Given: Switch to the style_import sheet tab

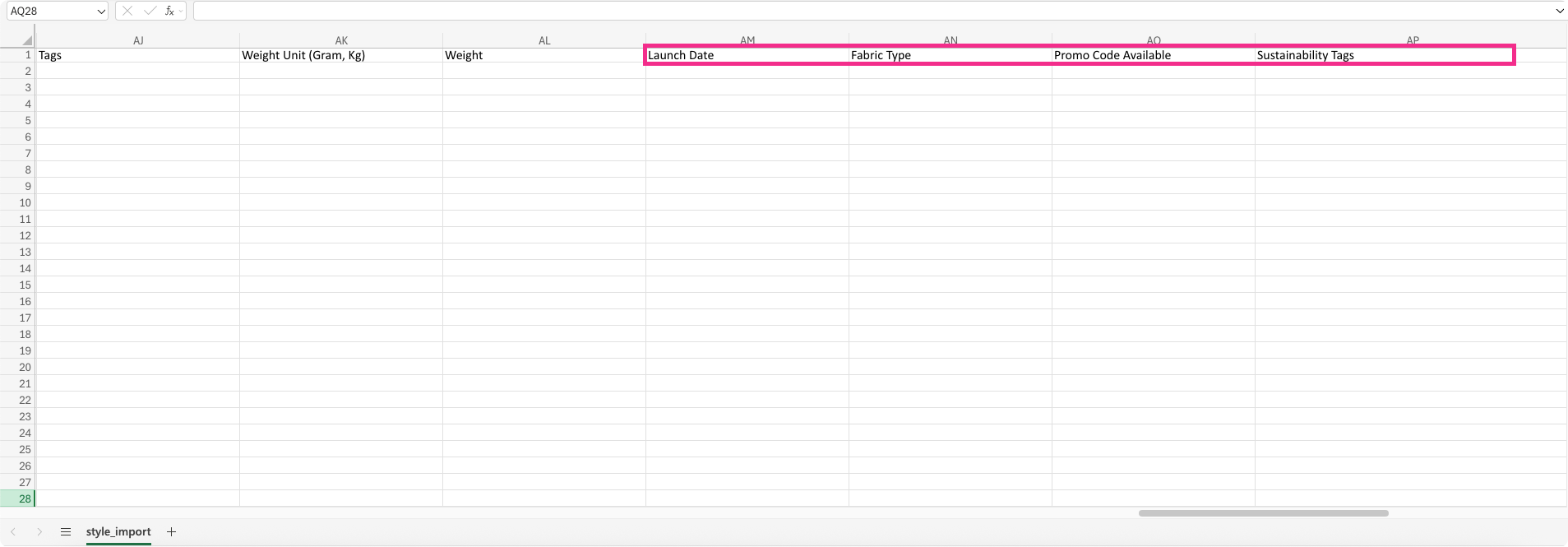Looking at the screenshot, I should pos(118,532).
